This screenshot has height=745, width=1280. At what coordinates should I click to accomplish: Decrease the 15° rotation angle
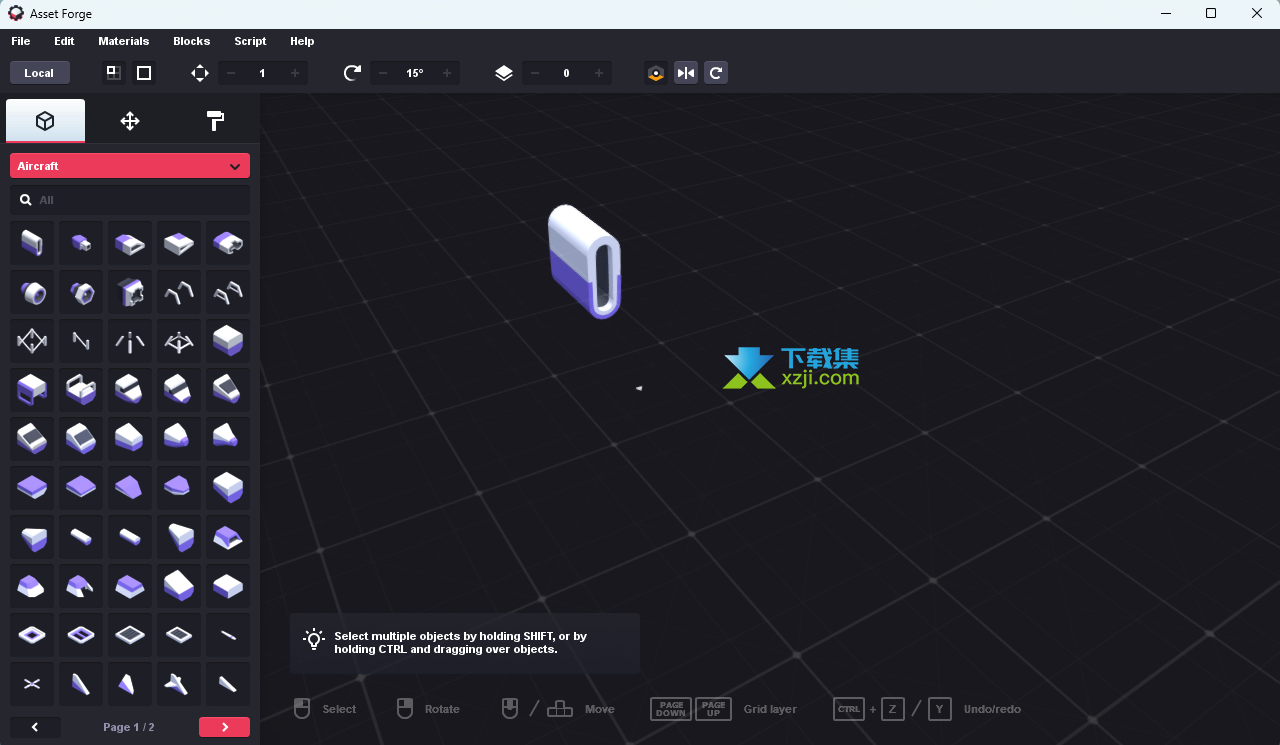pyautogui.click(x=382, y=73)
